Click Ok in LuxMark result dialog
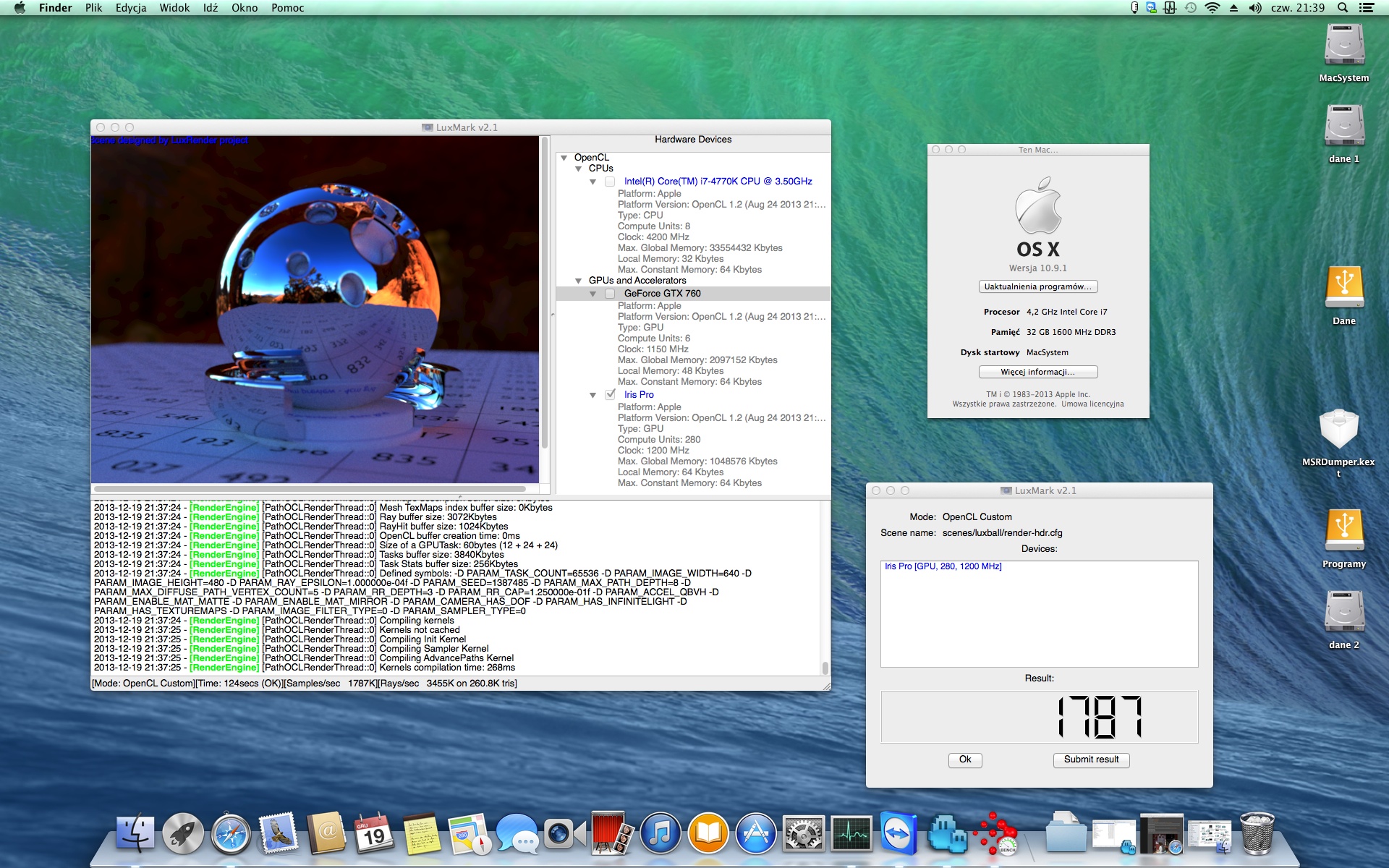The width and height of the screenshot is (1389, 868). [965, 759]
